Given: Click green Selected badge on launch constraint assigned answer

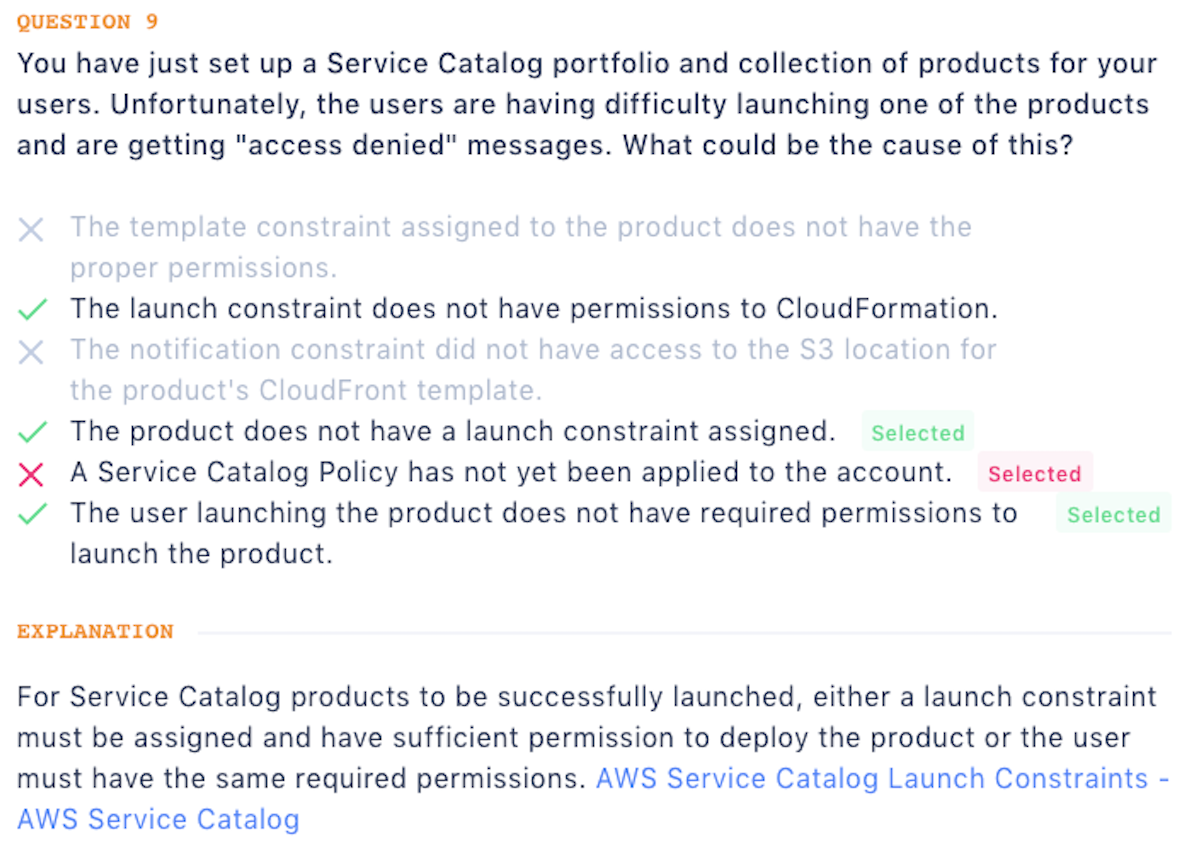Looking at the screenshot, I should tap(917, 433).
